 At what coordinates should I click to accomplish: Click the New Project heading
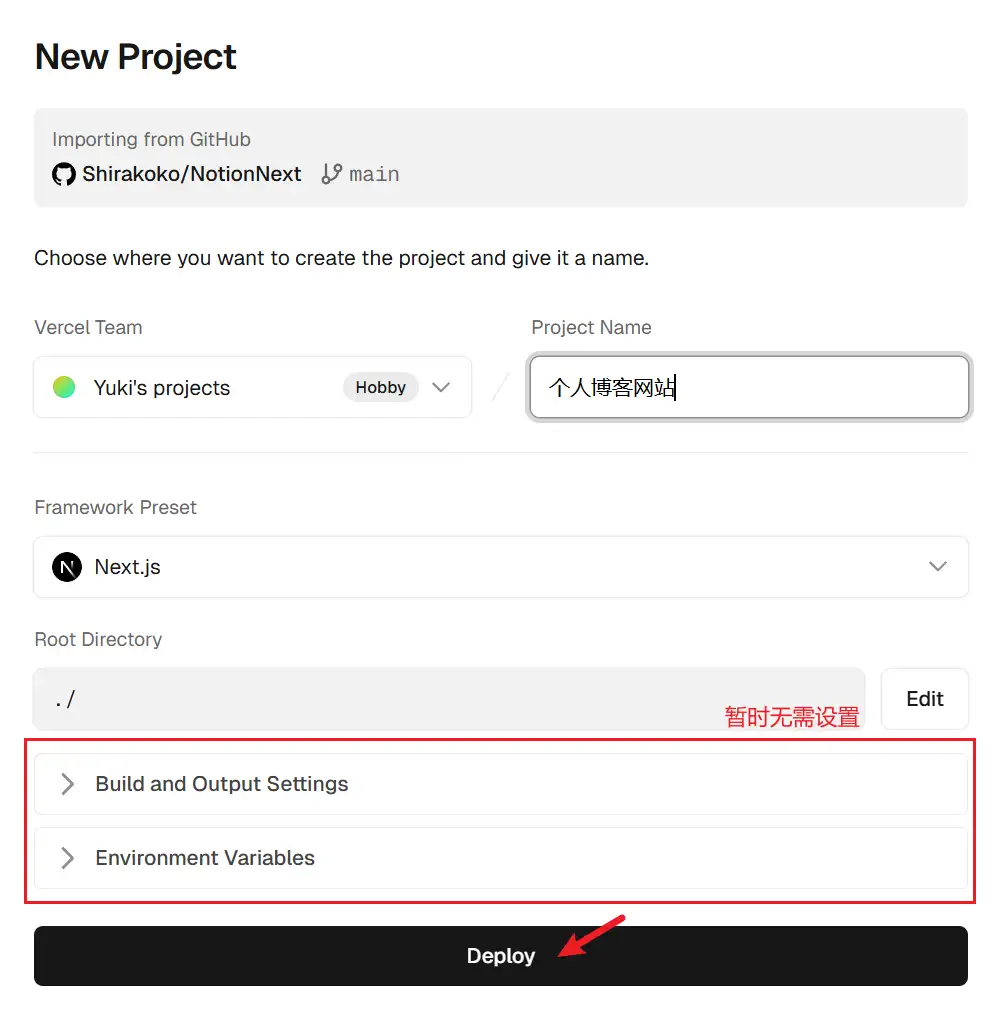coord(136,57)
